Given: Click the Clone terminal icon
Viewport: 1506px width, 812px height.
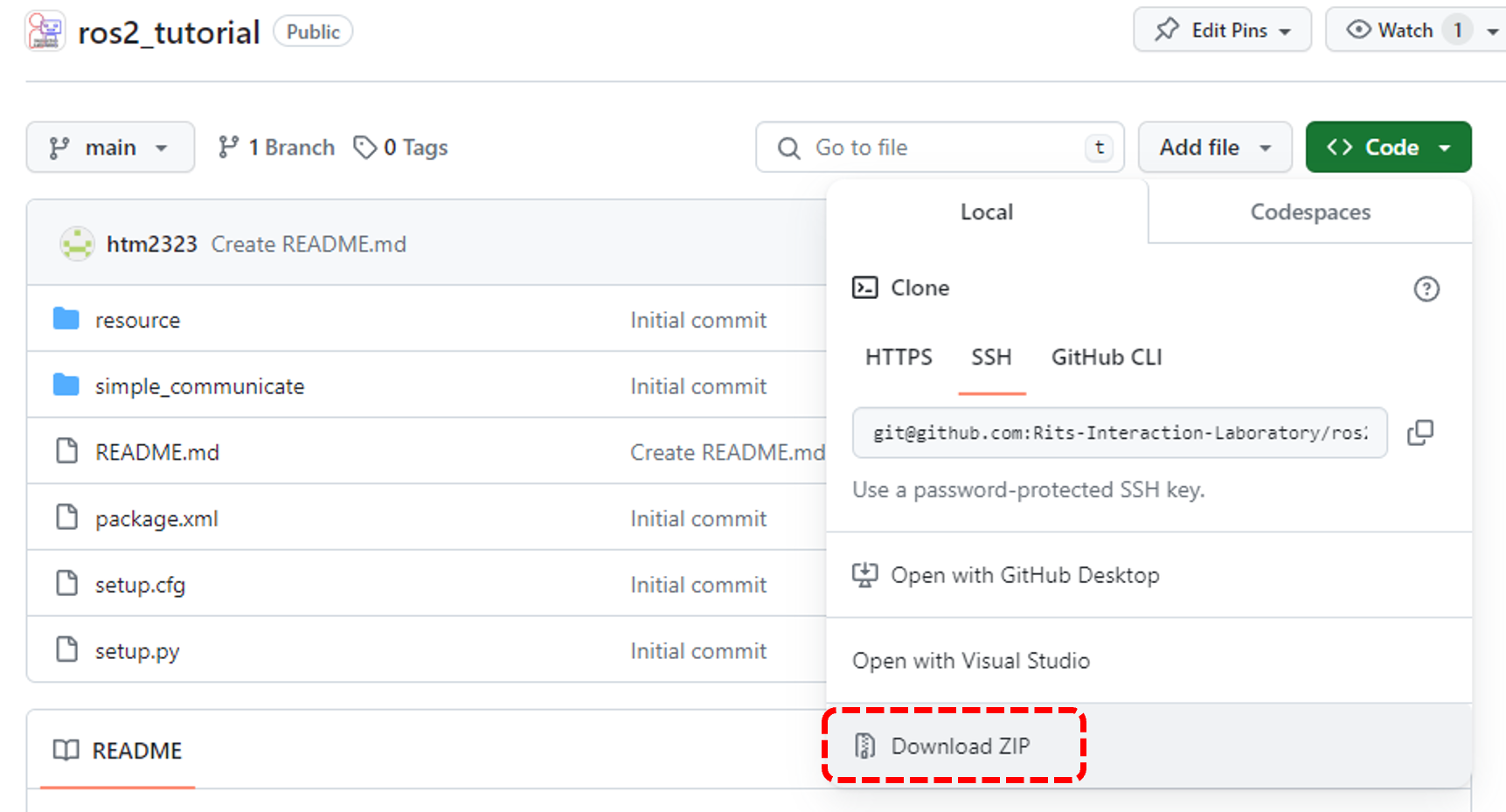Looking at the screenshot, I should click(865, 288).
